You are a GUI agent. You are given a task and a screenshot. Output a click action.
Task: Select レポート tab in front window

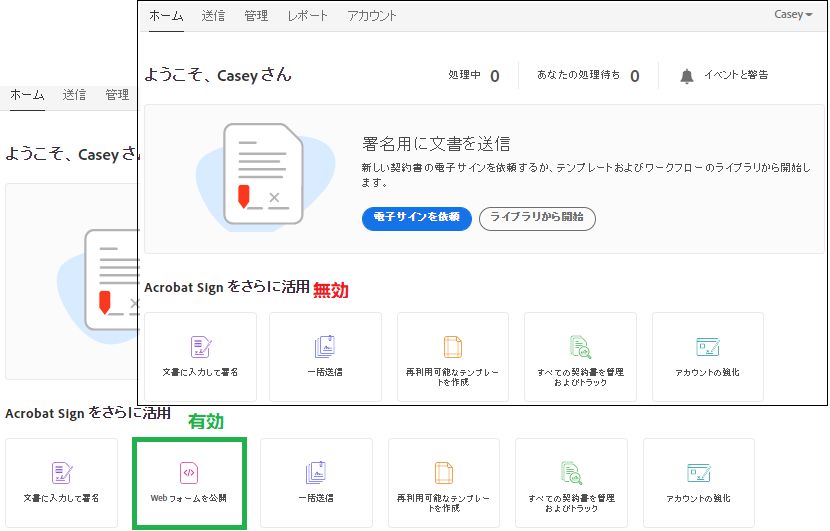pos(308,16)
